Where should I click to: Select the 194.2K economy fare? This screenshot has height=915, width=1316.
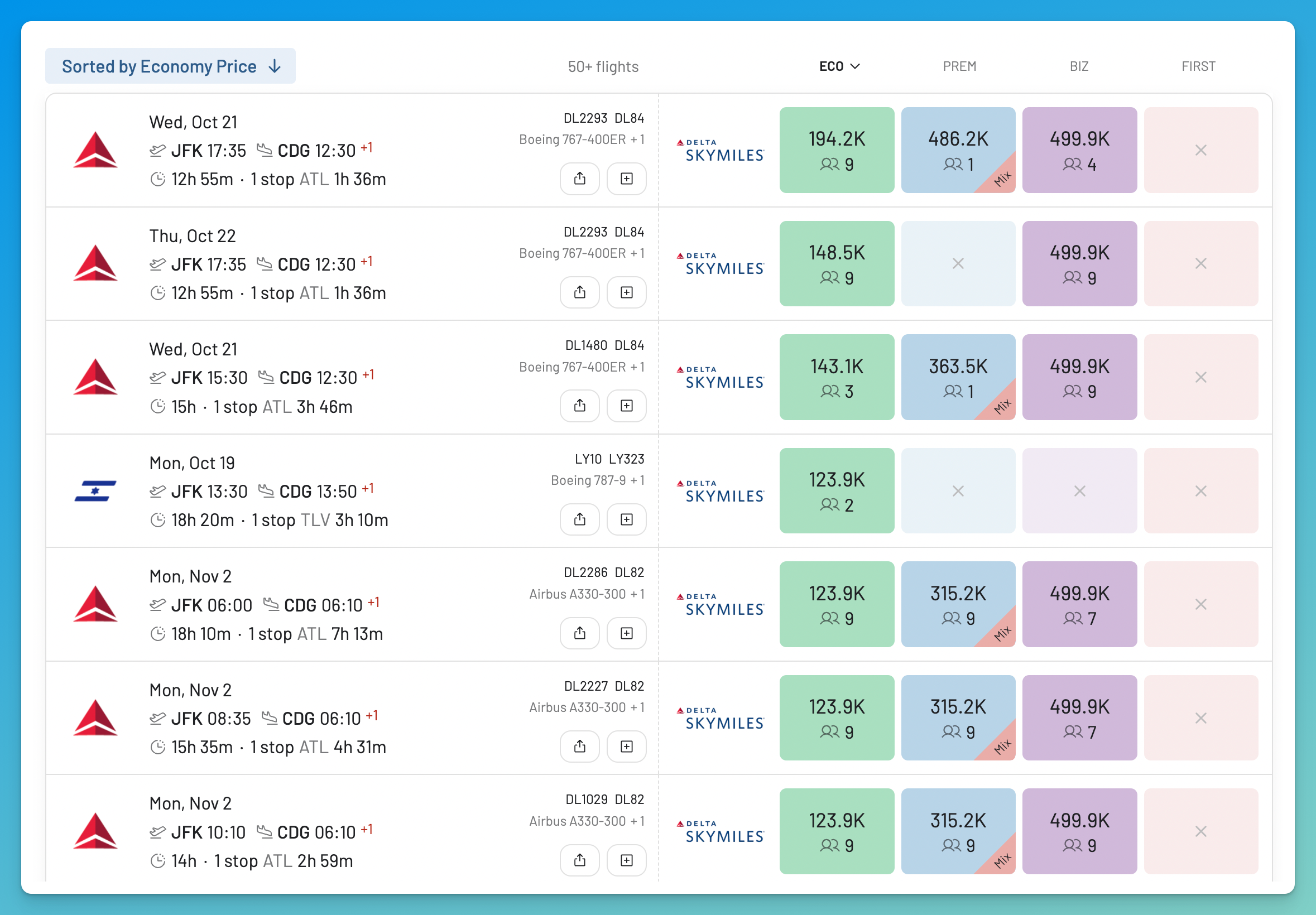(x=836, y=150)
